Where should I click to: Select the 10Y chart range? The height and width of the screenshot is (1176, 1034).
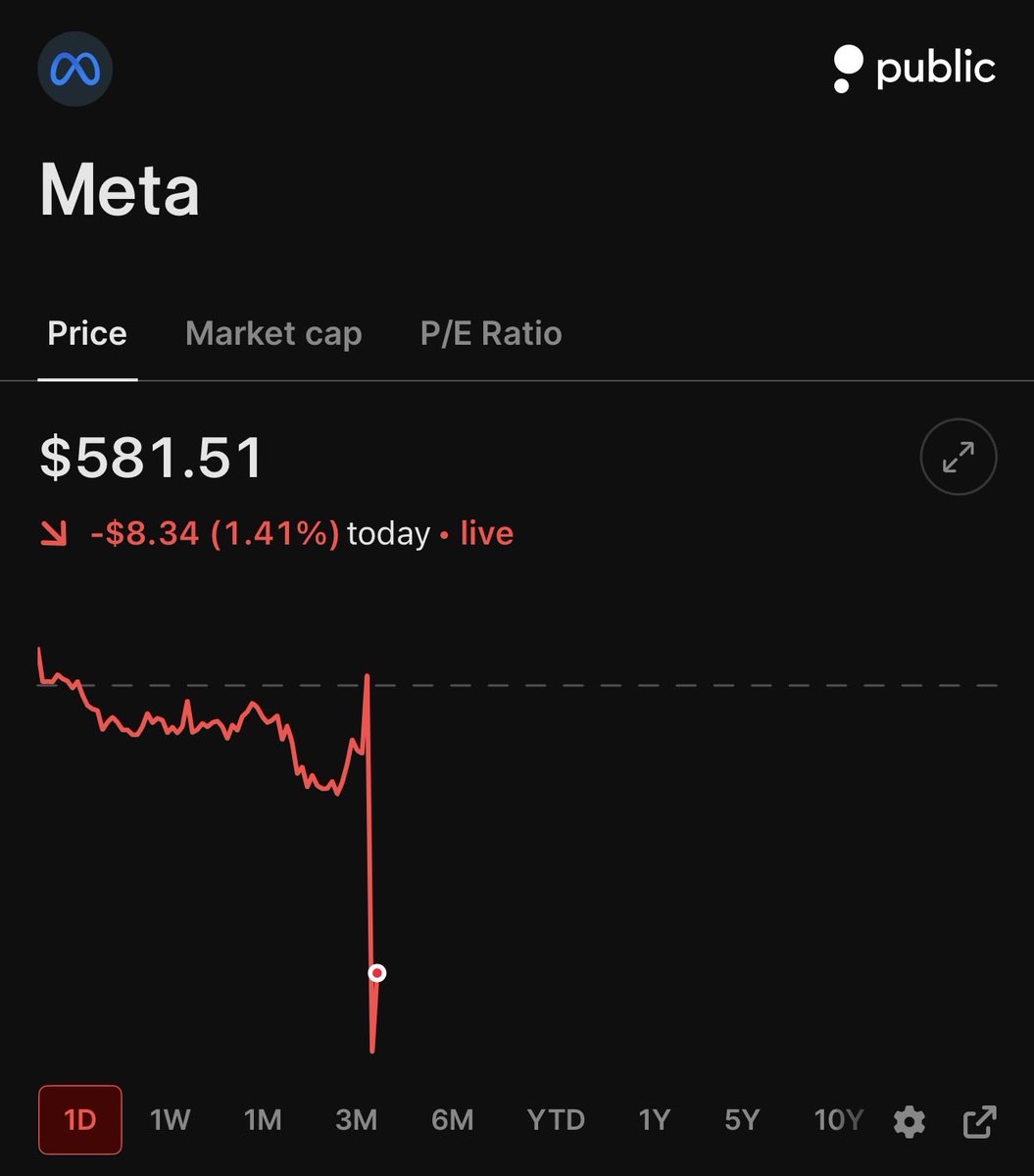point(838,1120)
